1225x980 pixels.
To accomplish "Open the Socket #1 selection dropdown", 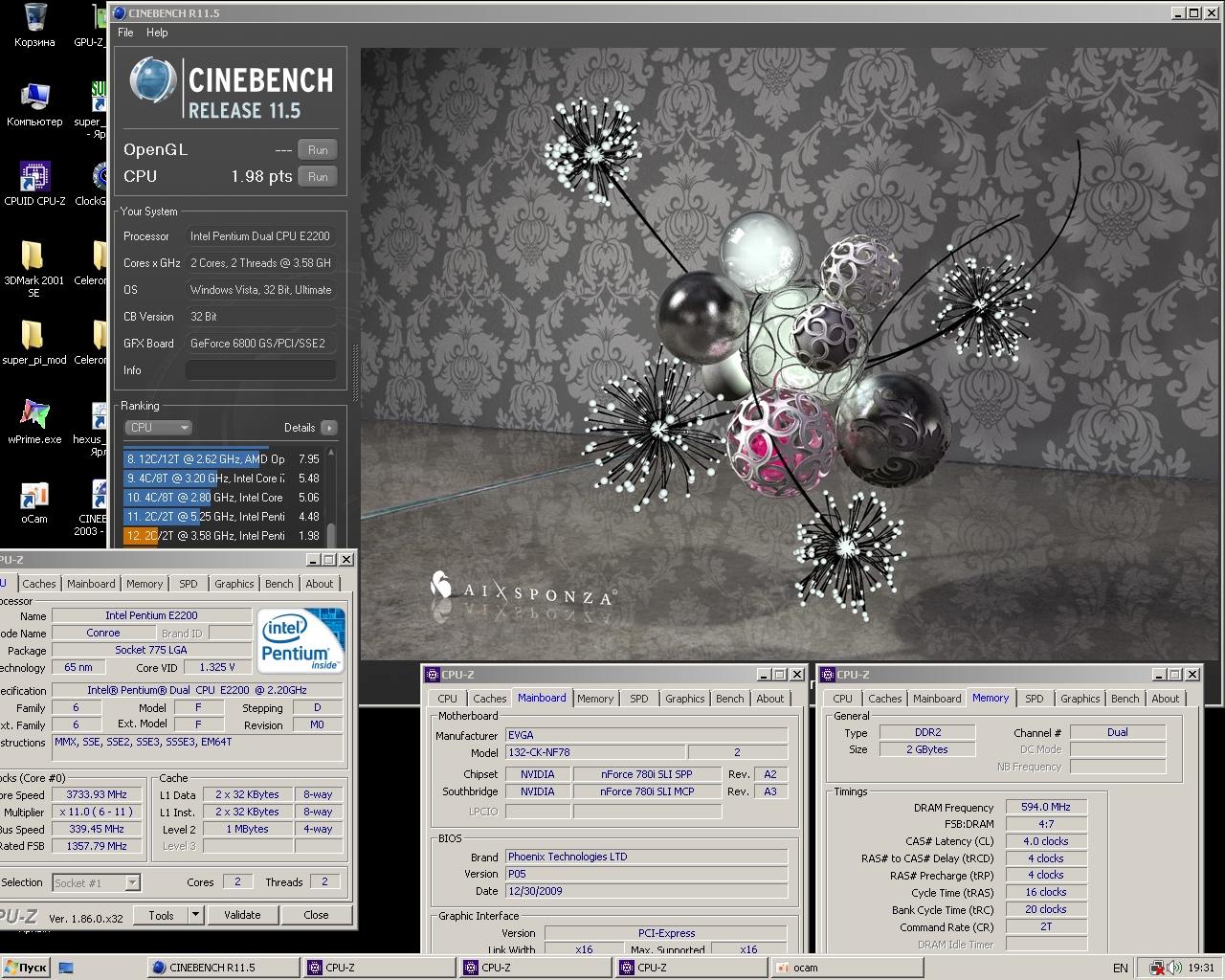I will [x=97, y=882].
